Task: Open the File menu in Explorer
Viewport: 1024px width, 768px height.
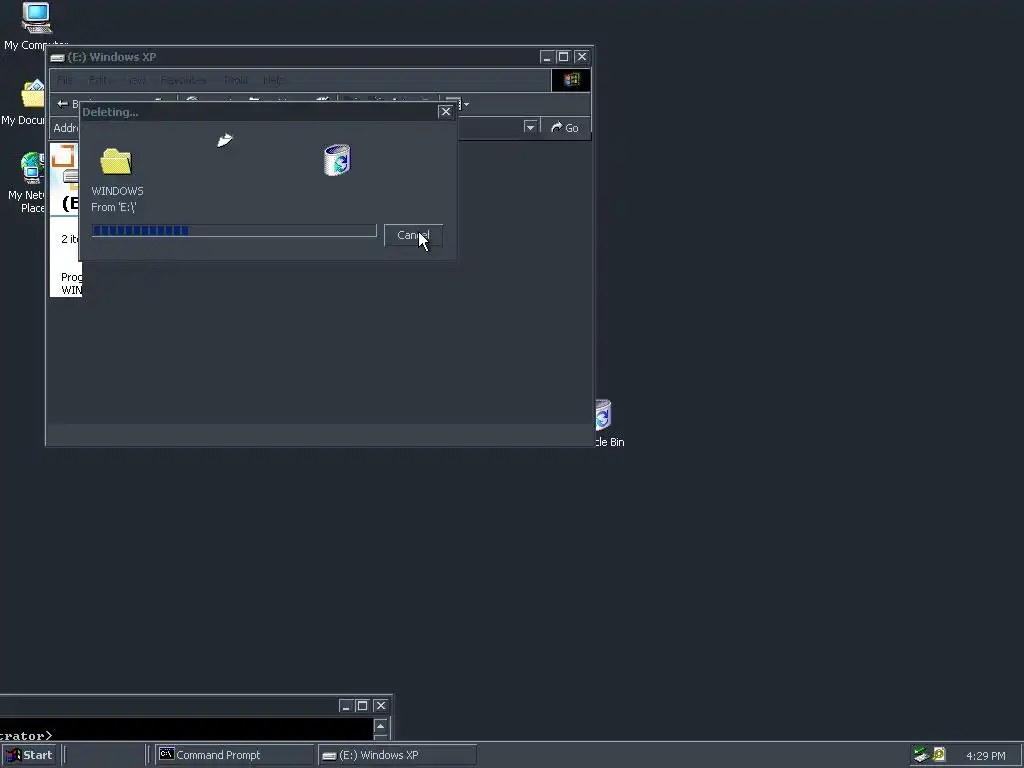Action: [65, 80]
